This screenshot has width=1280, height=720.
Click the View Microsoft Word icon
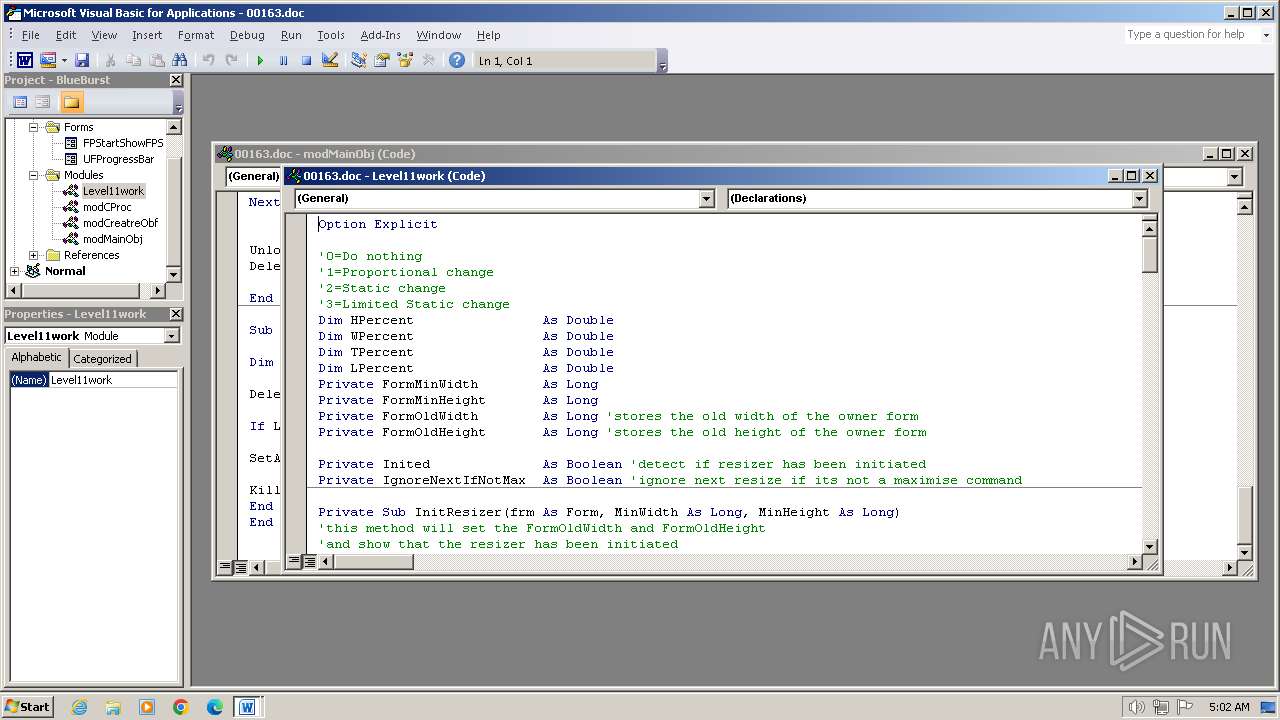coord(25,61)
